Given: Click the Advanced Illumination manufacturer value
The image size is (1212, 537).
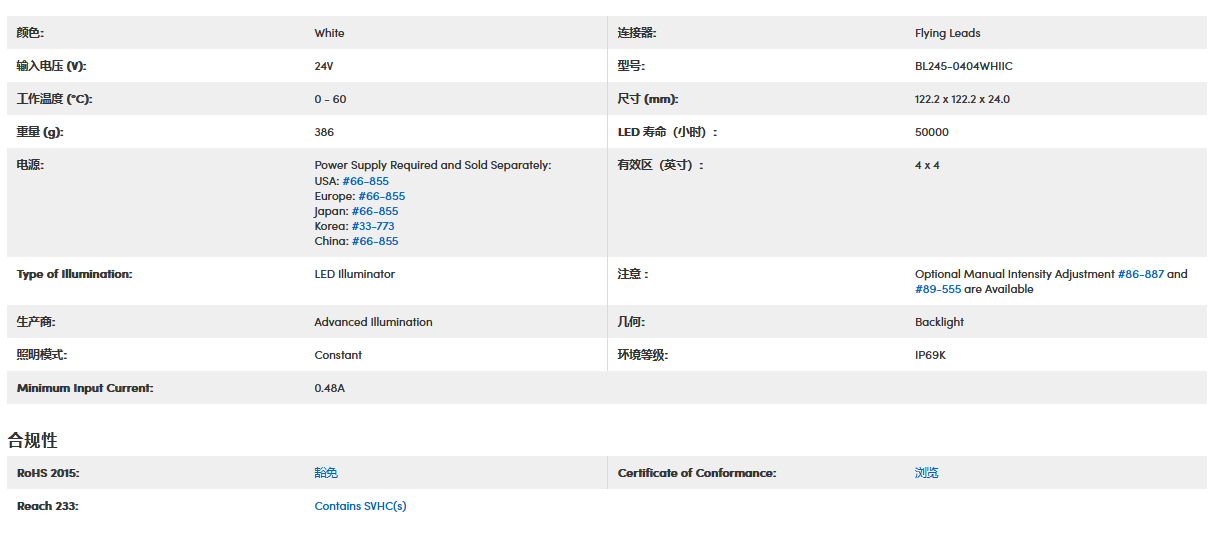Looking at the screenshot, I should (373, 322).
